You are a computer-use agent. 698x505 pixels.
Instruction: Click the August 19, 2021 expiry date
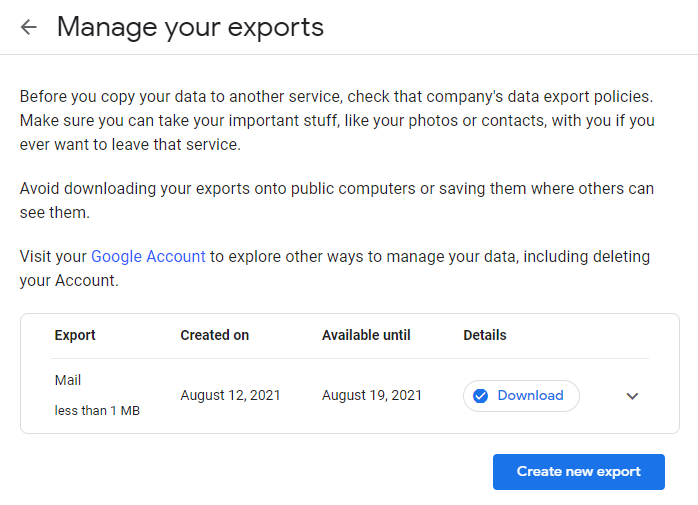pos(372,396)
